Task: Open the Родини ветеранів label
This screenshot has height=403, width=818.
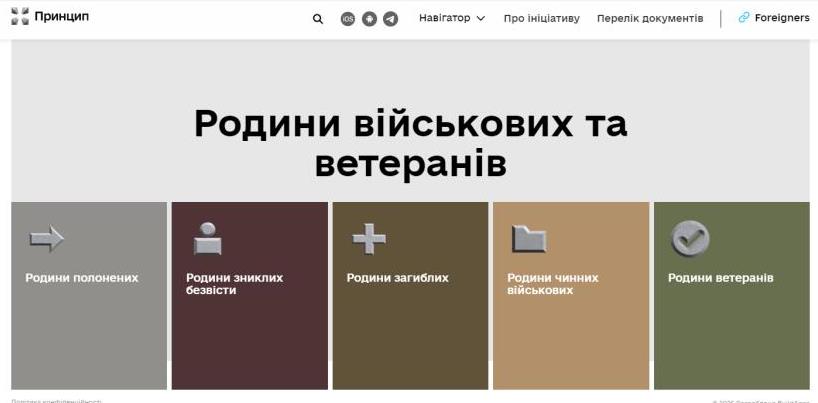Action: [720, 278]
